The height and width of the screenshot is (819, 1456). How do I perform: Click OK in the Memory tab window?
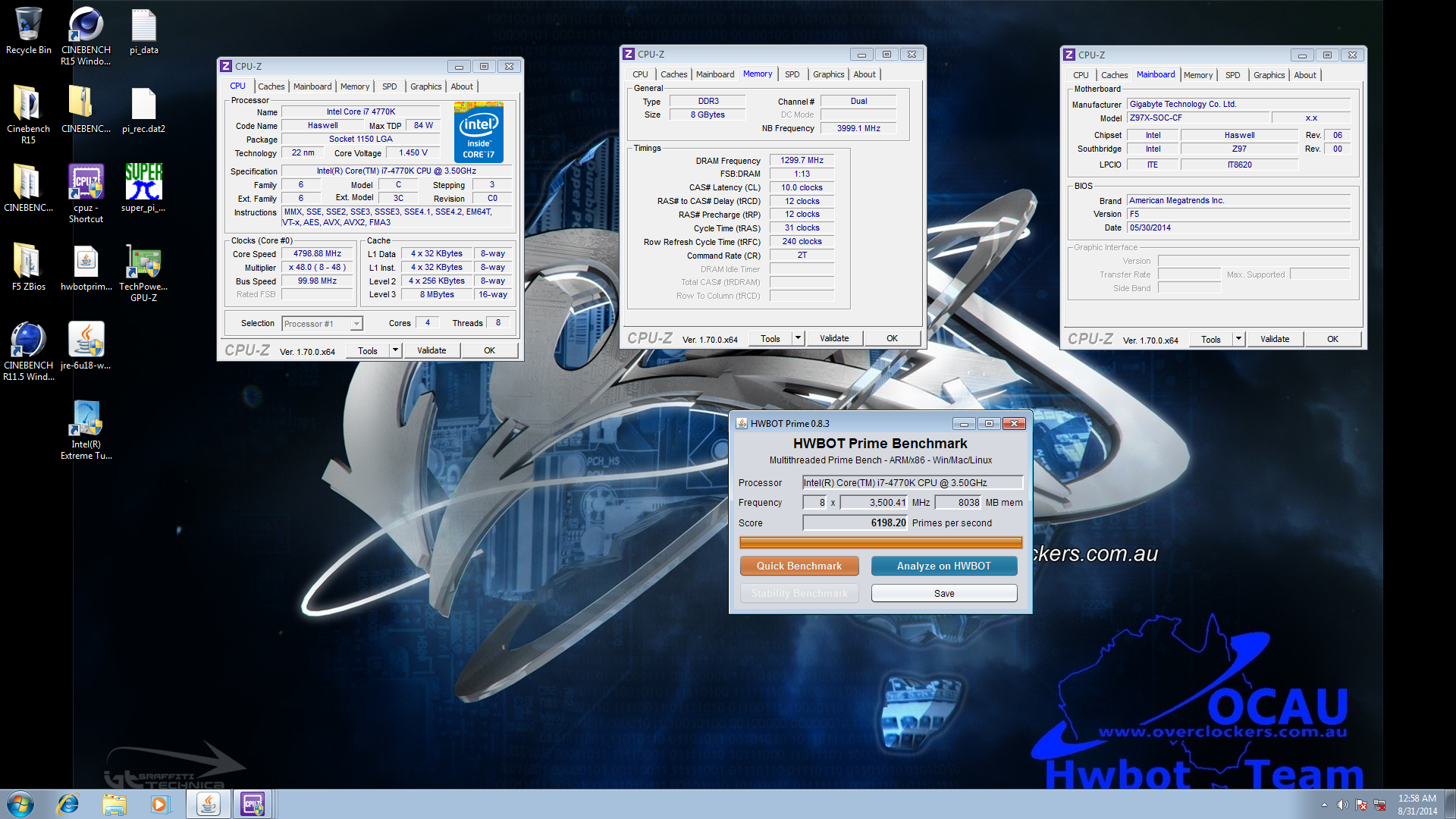click(x=892, y=338)
